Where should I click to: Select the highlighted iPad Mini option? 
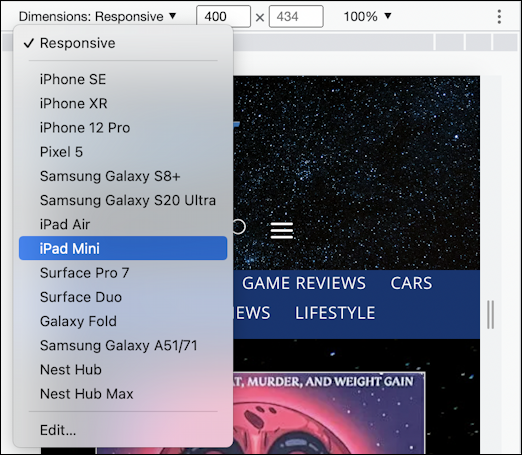point(123,248)
